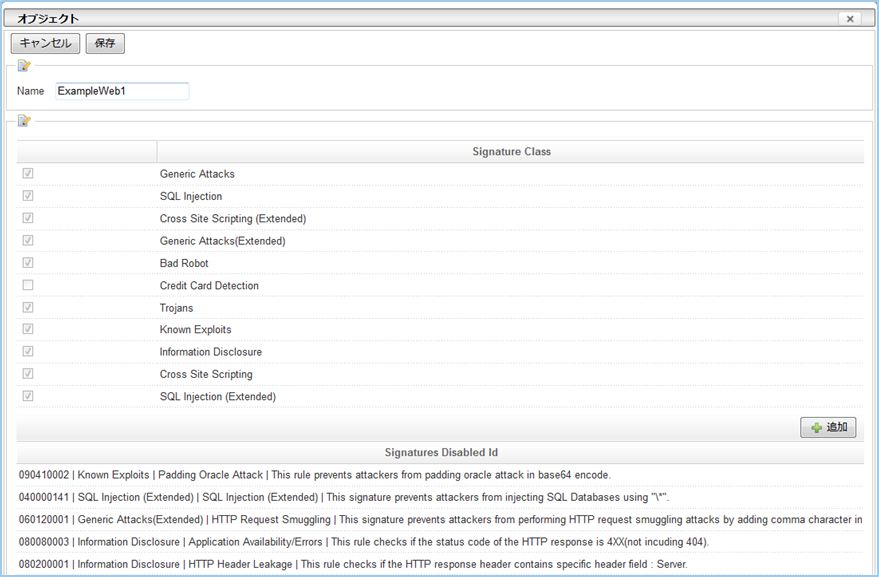This screenshot has height=577, width=879.
Task: Click the Generic Attacks label text
Action: (x=197, y=174)
